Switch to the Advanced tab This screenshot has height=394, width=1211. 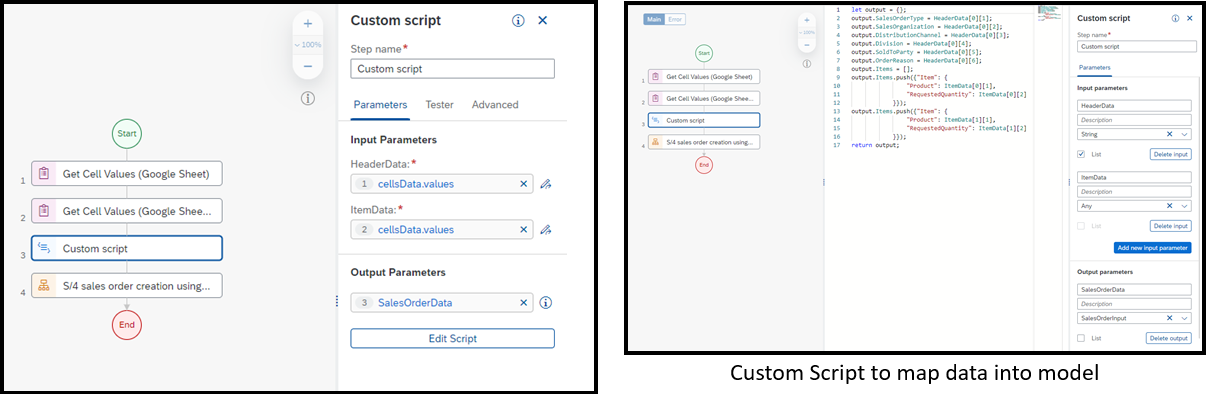click(x=495, y=105)
